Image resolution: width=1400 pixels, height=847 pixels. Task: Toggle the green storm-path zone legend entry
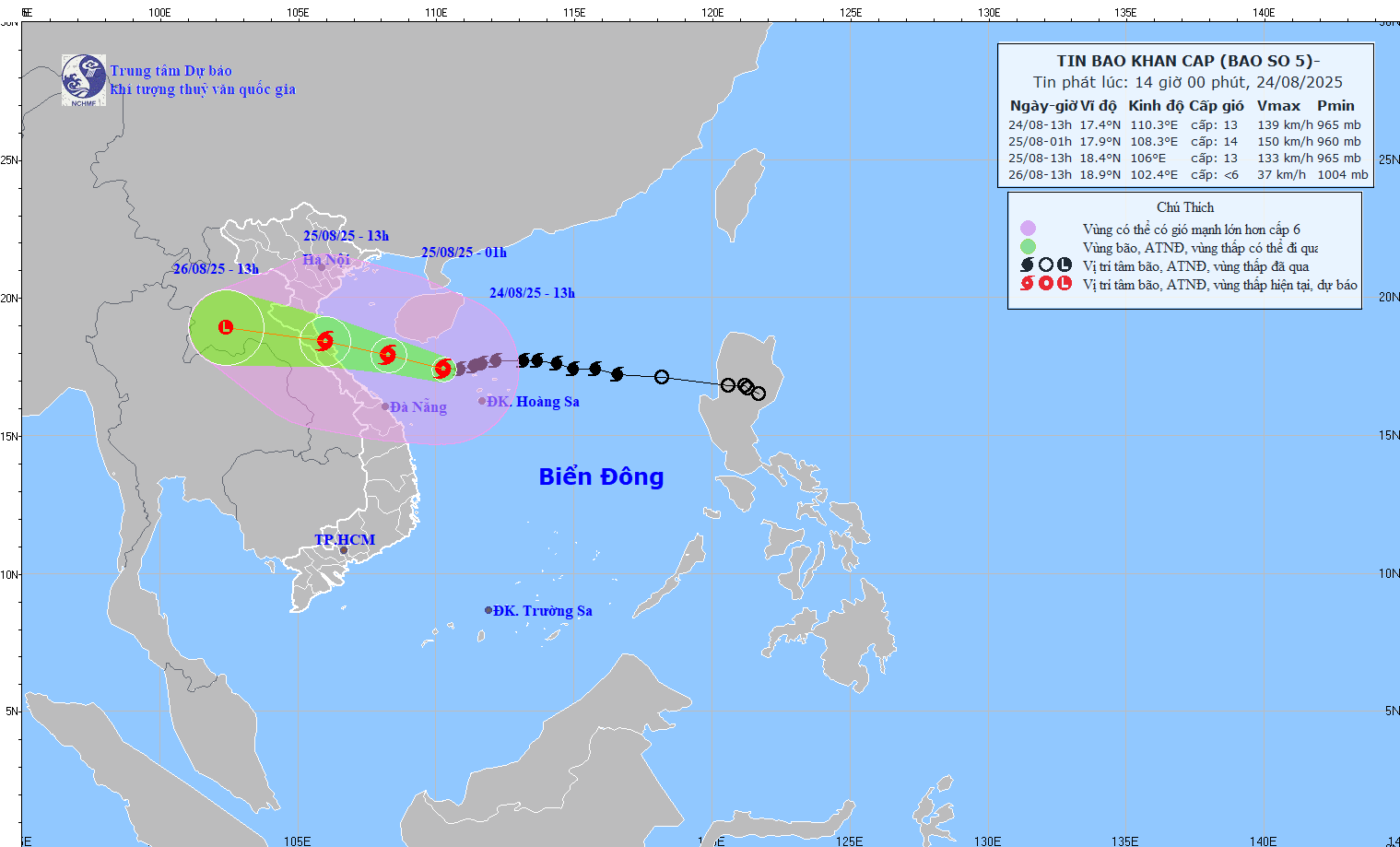click(1026, 245)
